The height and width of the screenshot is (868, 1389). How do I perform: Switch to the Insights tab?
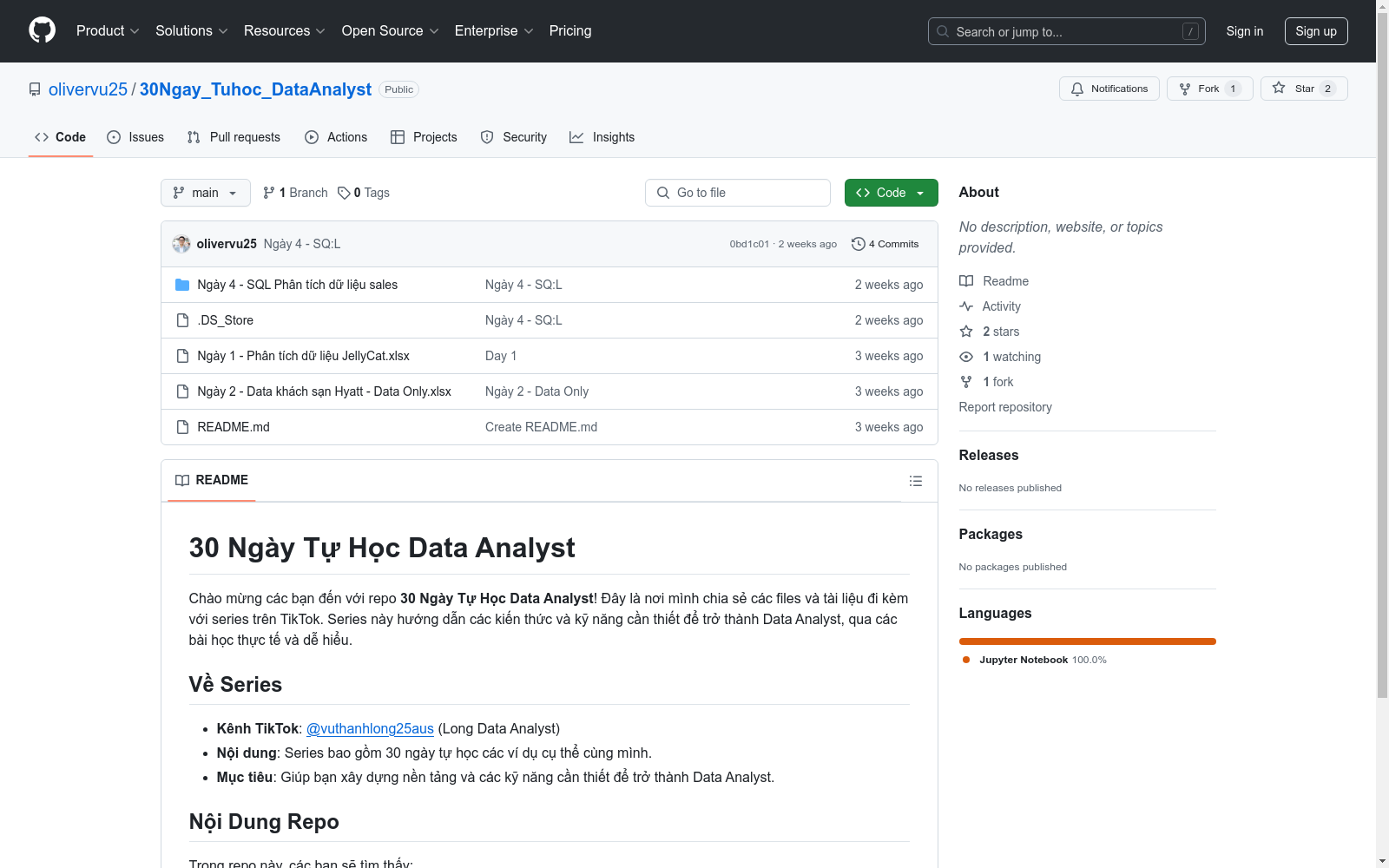coord(602,137)
